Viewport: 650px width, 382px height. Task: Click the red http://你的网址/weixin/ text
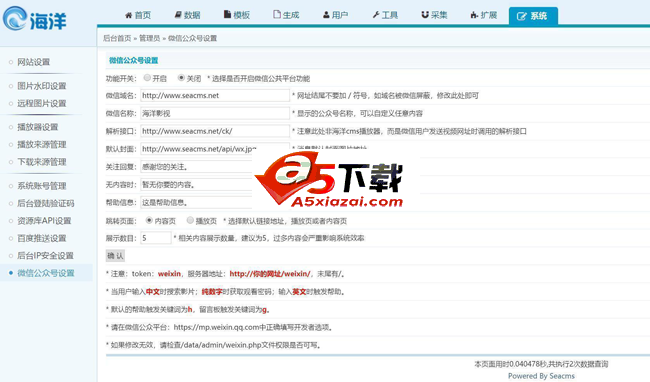(x=270, y=274)
